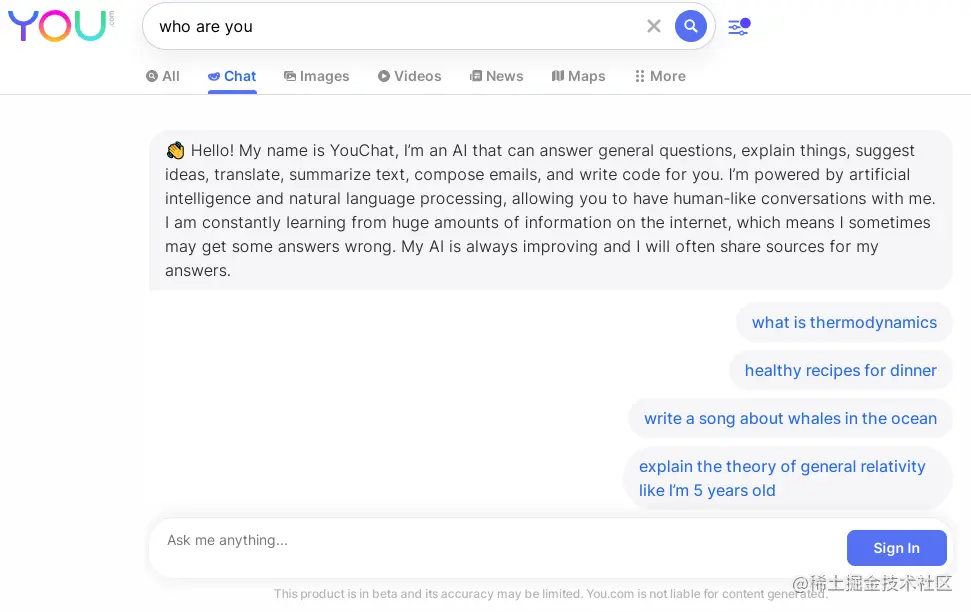Select the "healthy recipes for dinner" suggestion
Image resolution: width=971 pixels, height=612 pixels.
pyautogui.click(x=840, y=370)
